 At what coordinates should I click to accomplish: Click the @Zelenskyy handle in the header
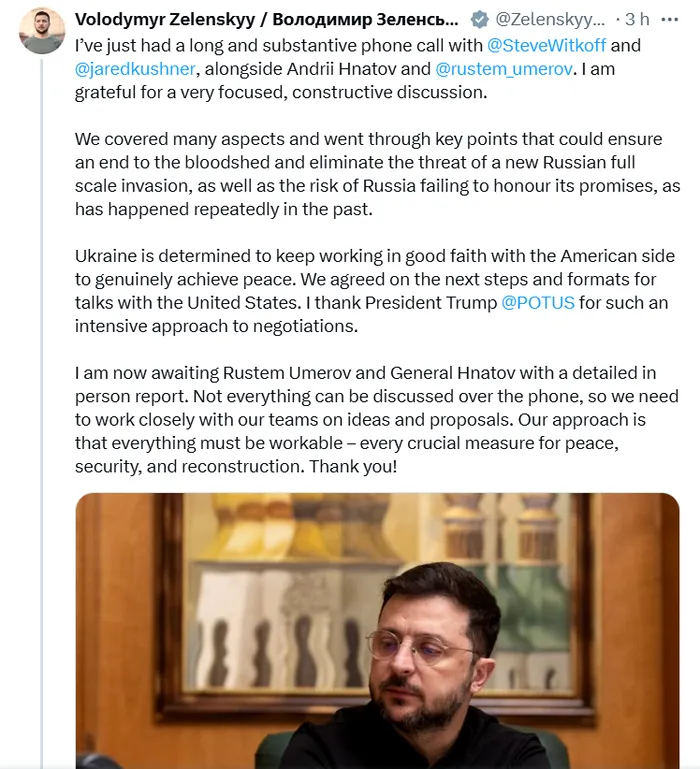(550, 19)
